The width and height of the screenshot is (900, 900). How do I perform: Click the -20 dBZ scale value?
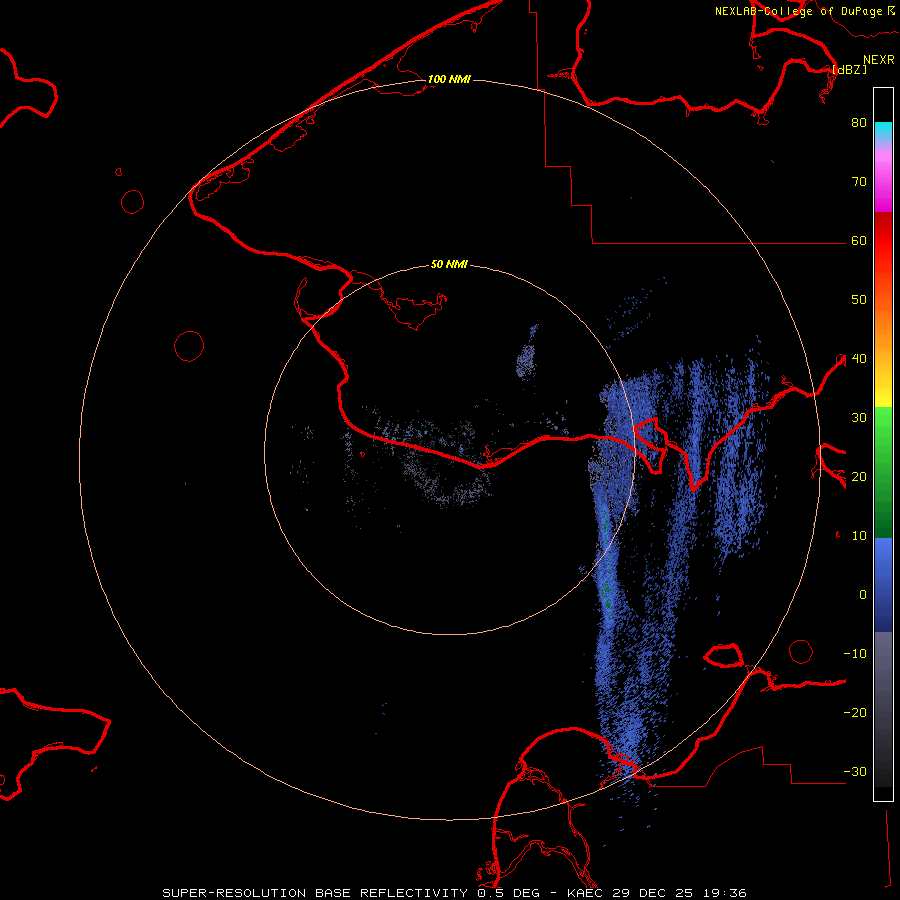[855, 713]
